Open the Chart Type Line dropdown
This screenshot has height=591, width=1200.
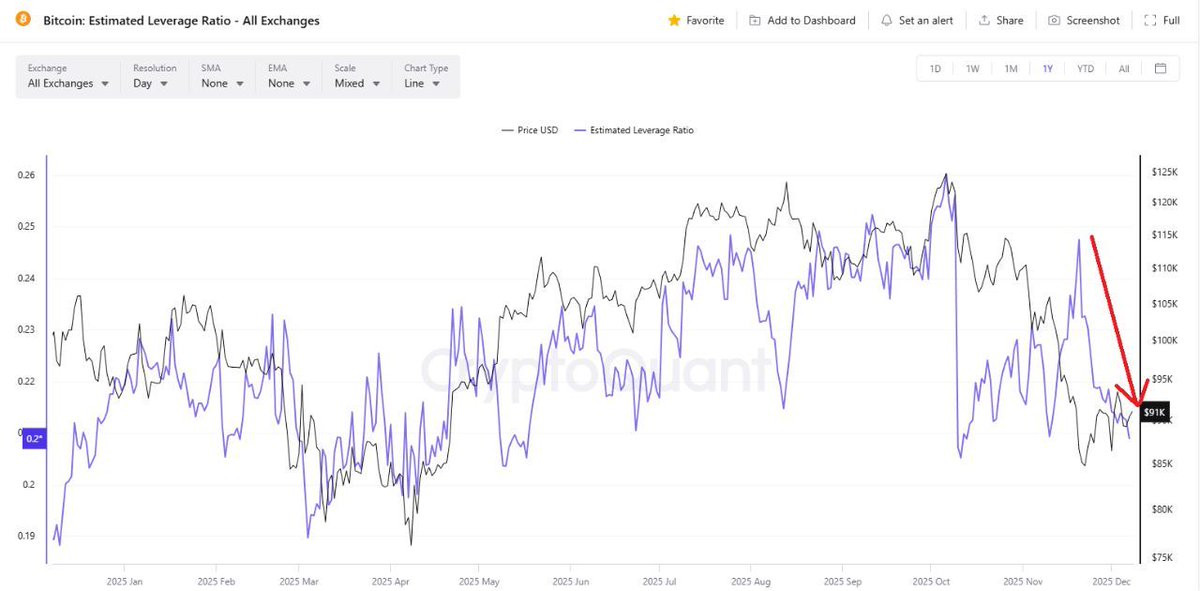tap(426, 77)
